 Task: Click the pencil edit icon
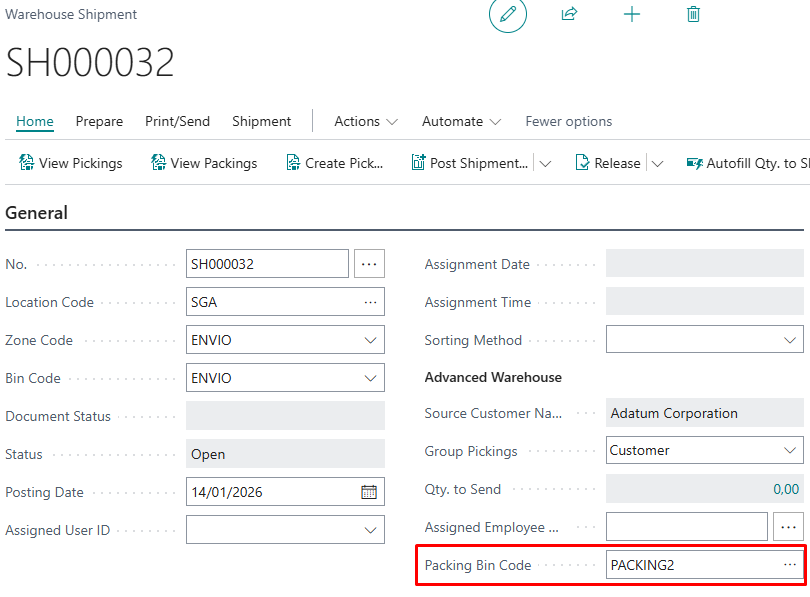(508, 15)
